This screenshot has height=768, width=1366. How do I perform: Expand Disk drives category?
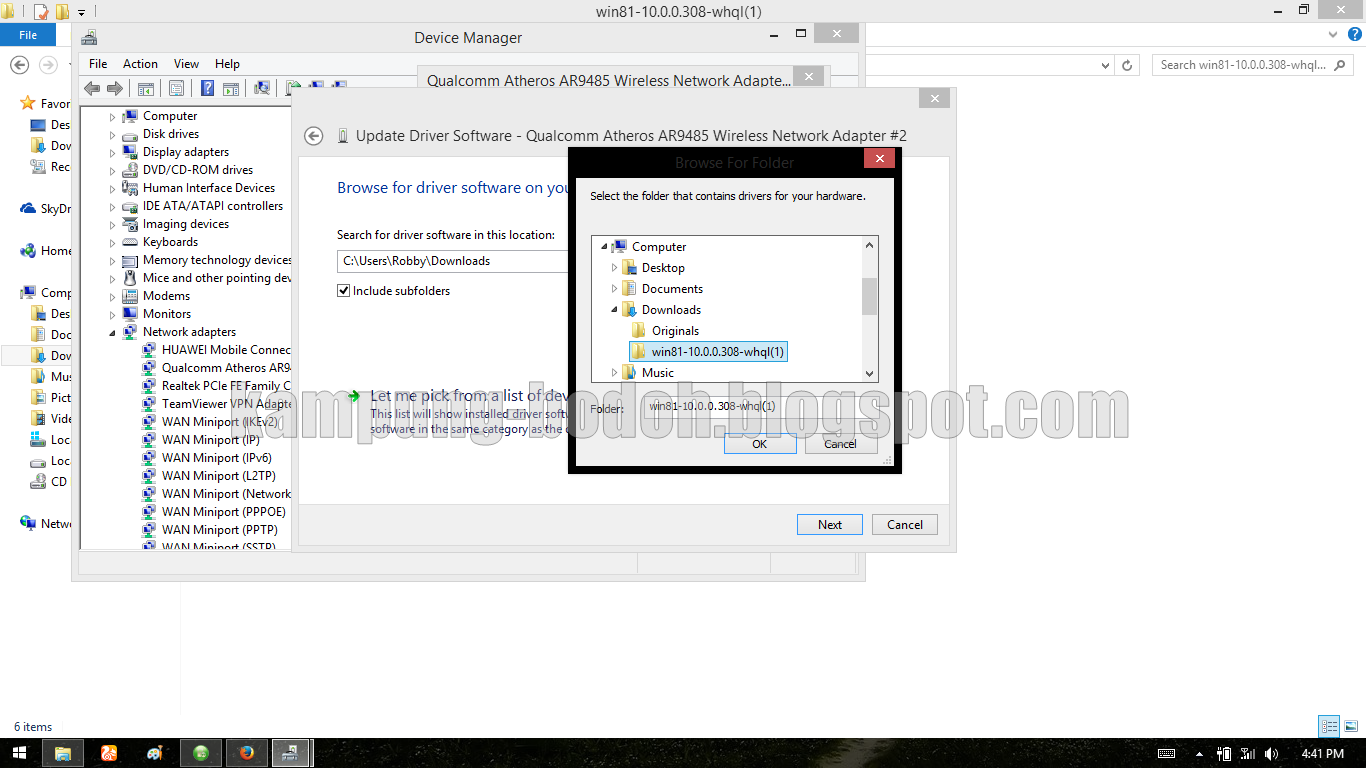pos(112,135)
